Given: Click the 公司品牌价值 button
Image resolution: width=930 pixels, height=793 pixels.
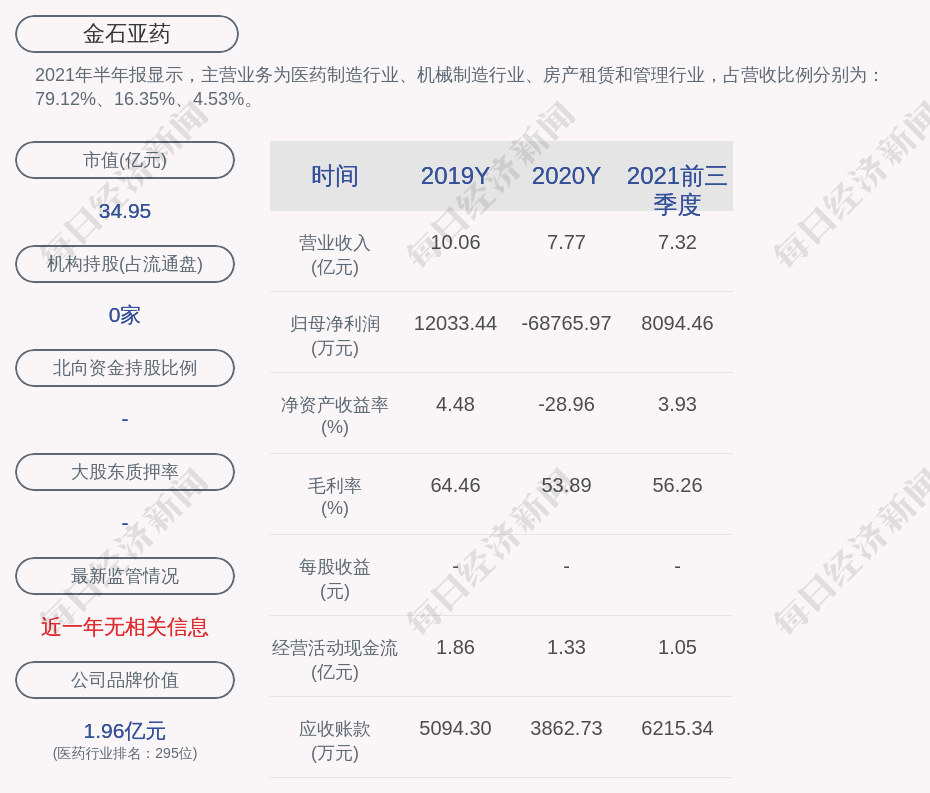Looking at the screenshot, I should [124, 679].
